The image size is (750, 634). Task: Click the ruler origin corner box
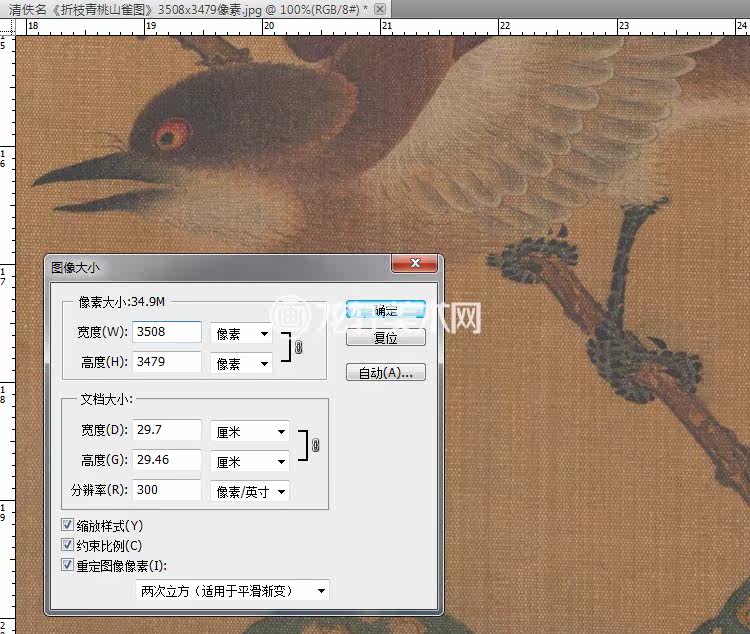(8, 27)
